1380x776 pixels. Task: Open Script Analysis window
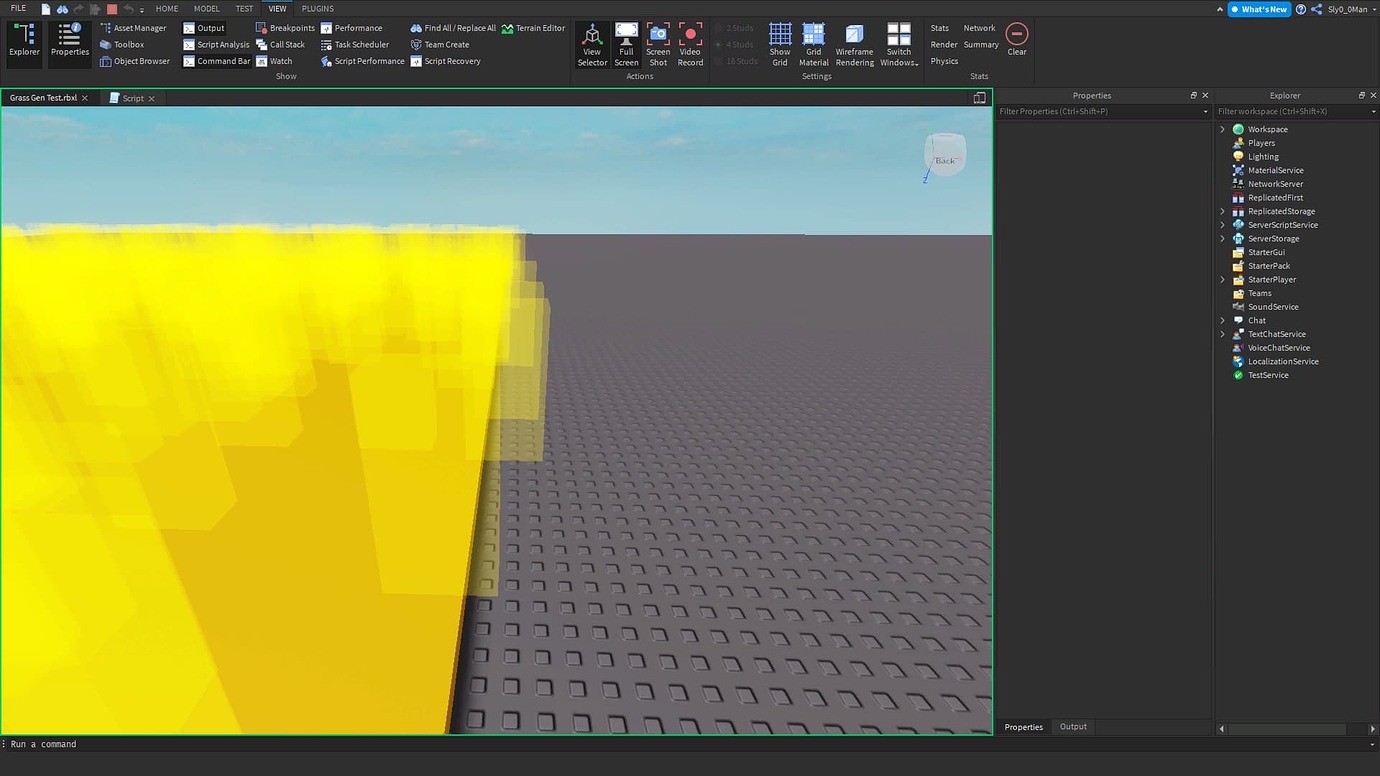click(217, 45)
